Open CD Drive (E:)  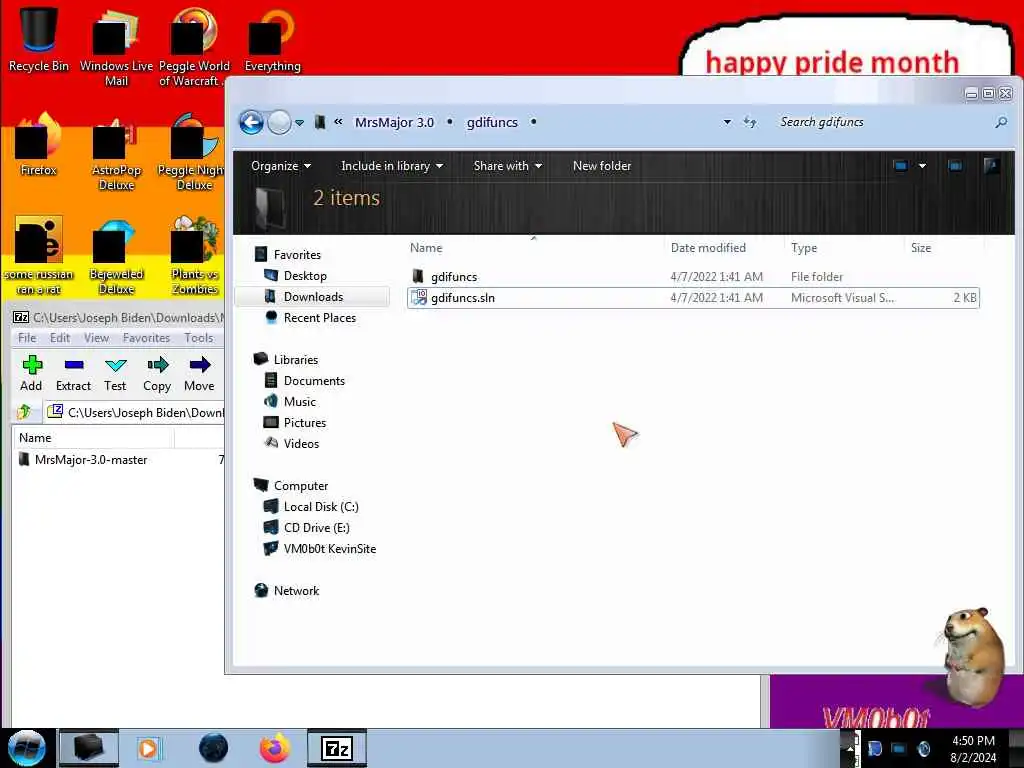[x=316, y=528]
